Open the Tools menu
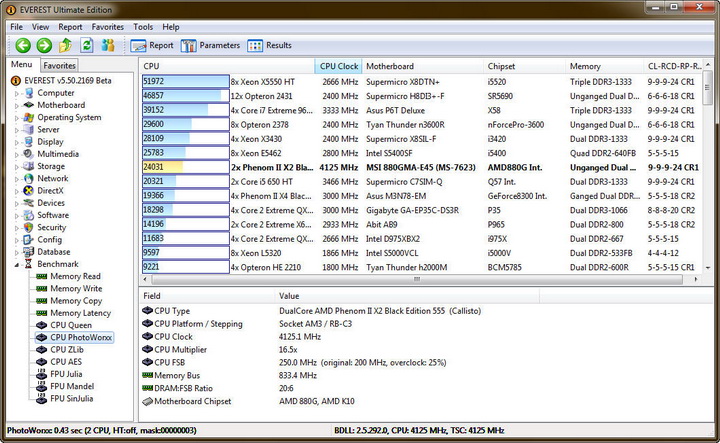This screenshot has height=443, width=720. coord(143,27)
